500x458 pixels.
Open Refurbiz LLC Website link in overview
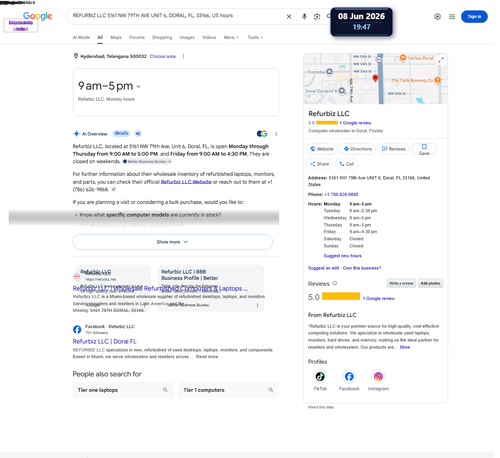tap(186, 182)
